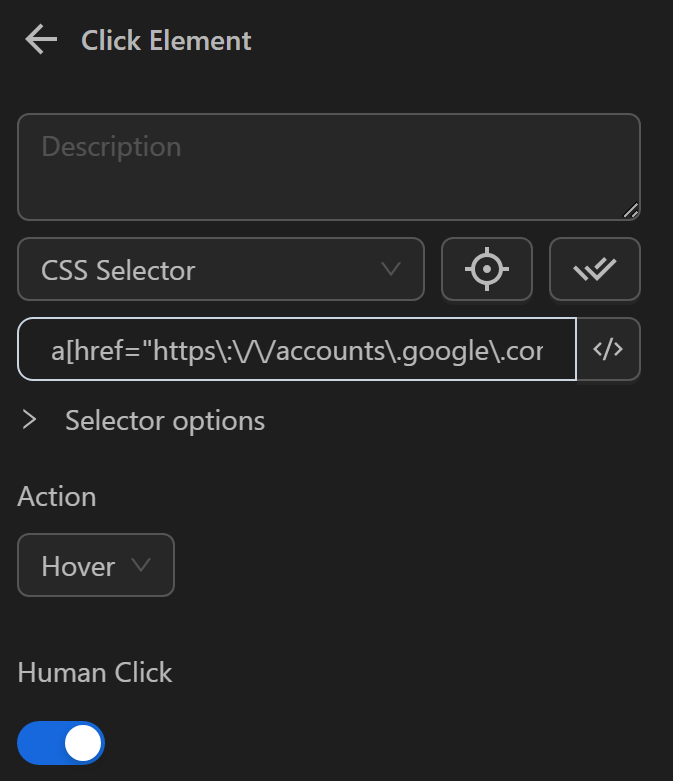Screen dimensions: 673x781
Task: Click the small arrow beside Hover
Action: (141, 565)
